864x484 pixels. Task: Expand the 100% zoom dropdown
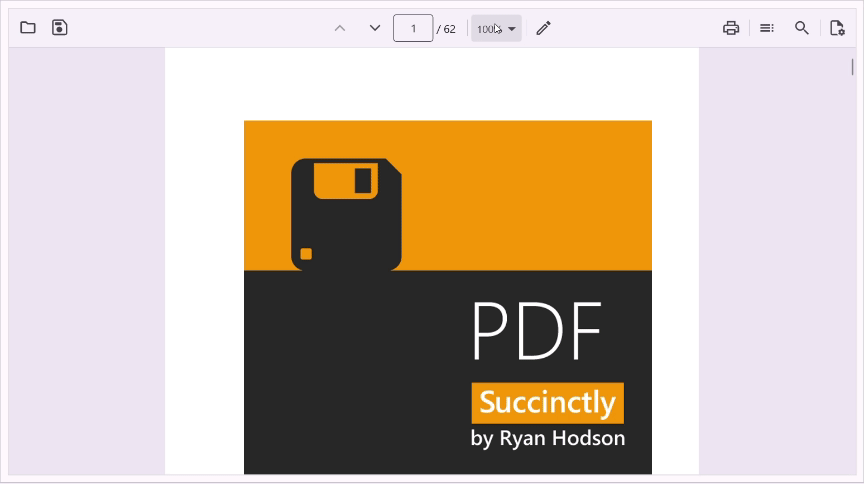pyautogui.click(x=497, y=28)
